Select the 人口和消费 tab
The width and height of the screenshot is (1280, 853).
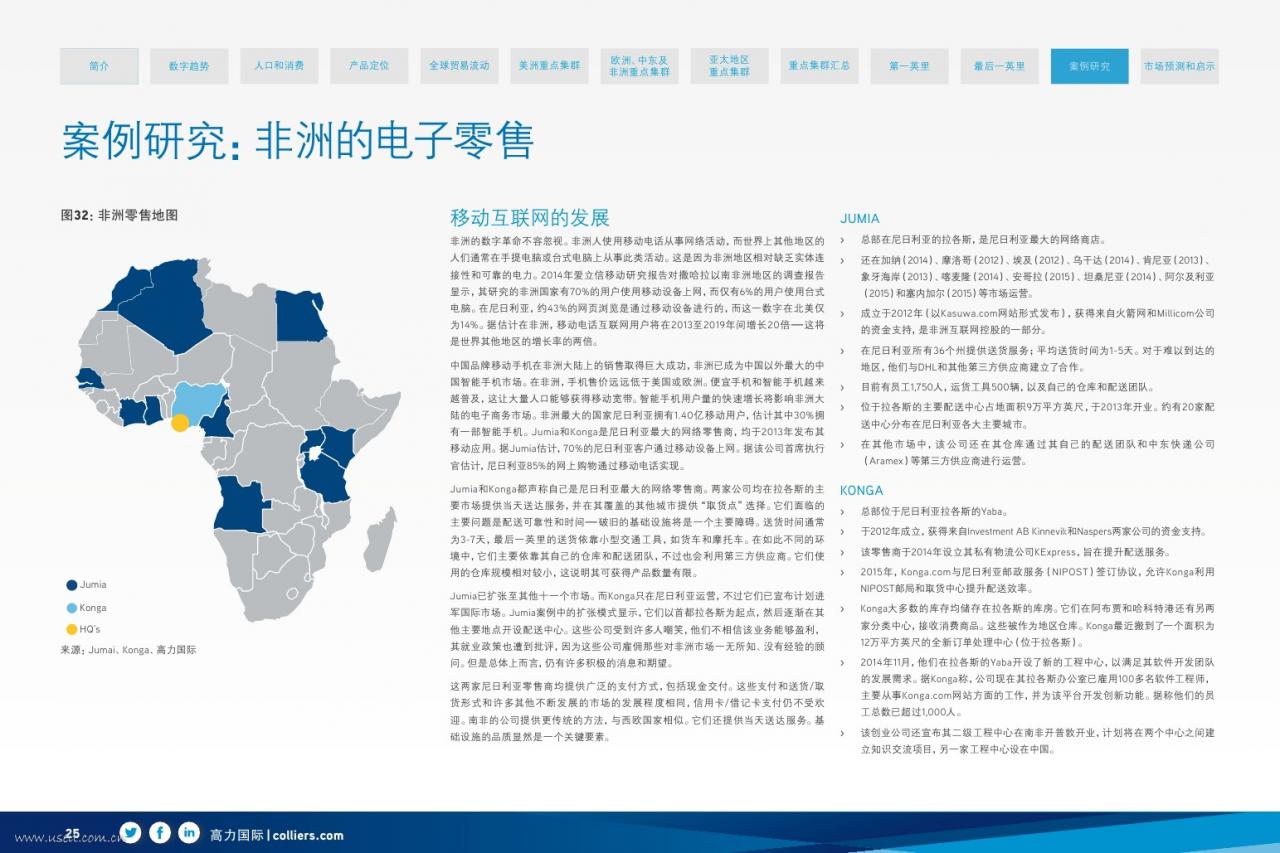[279, 66]
